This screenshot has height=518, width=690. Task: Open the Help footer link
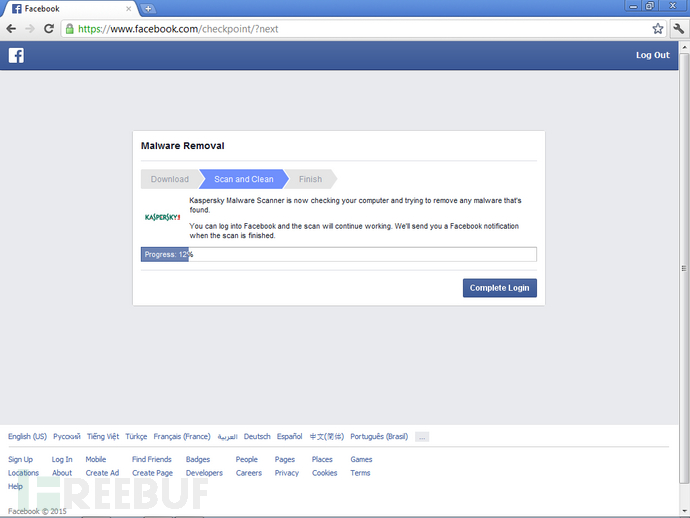(x=15, y=486)
